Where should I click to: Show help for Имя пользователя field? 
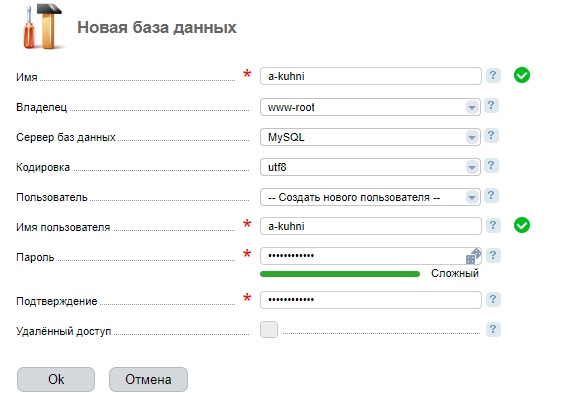pyautogui.click(x=493, y=226)
